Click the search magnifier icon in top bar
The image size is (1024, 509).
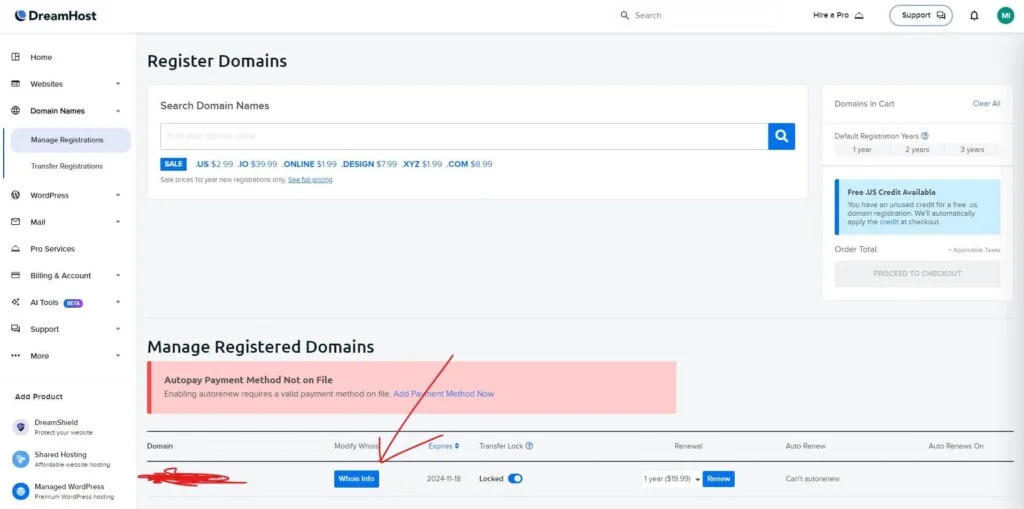point(624,15)
